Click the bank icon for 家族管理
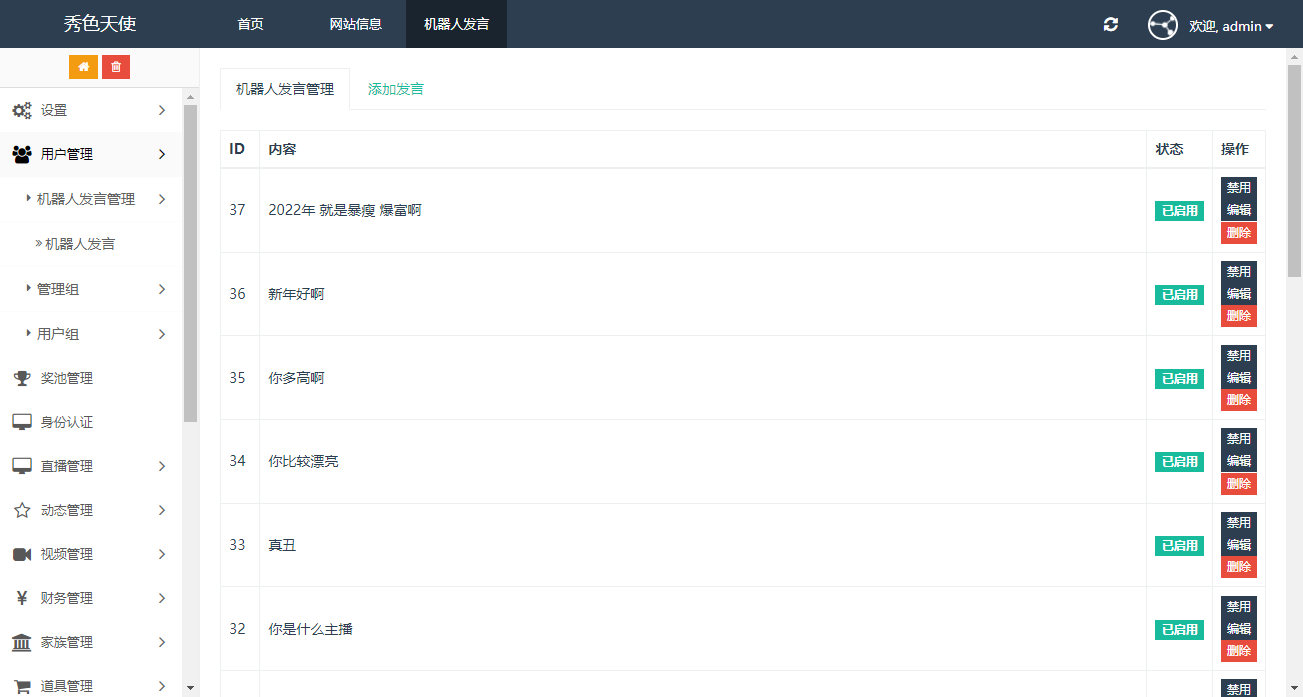 point(21,642)
